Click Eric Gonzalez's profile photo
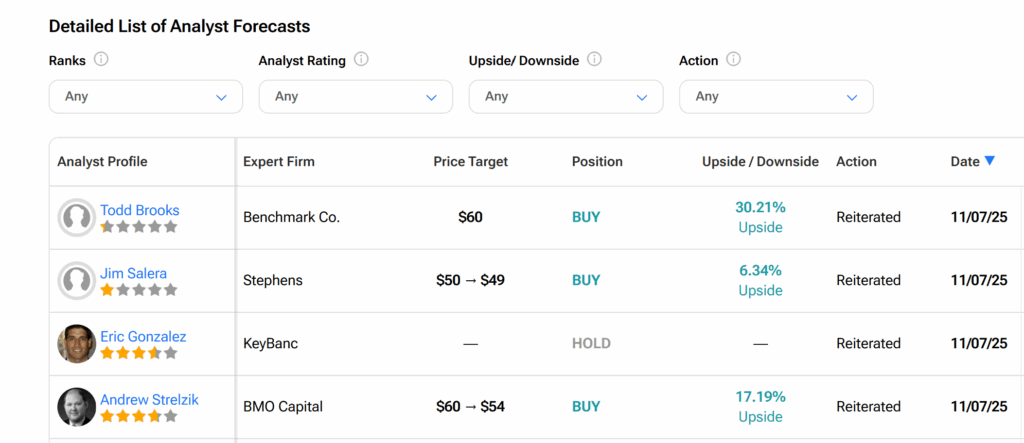Screen dimensions: 1024x443 tap(77, 344)
